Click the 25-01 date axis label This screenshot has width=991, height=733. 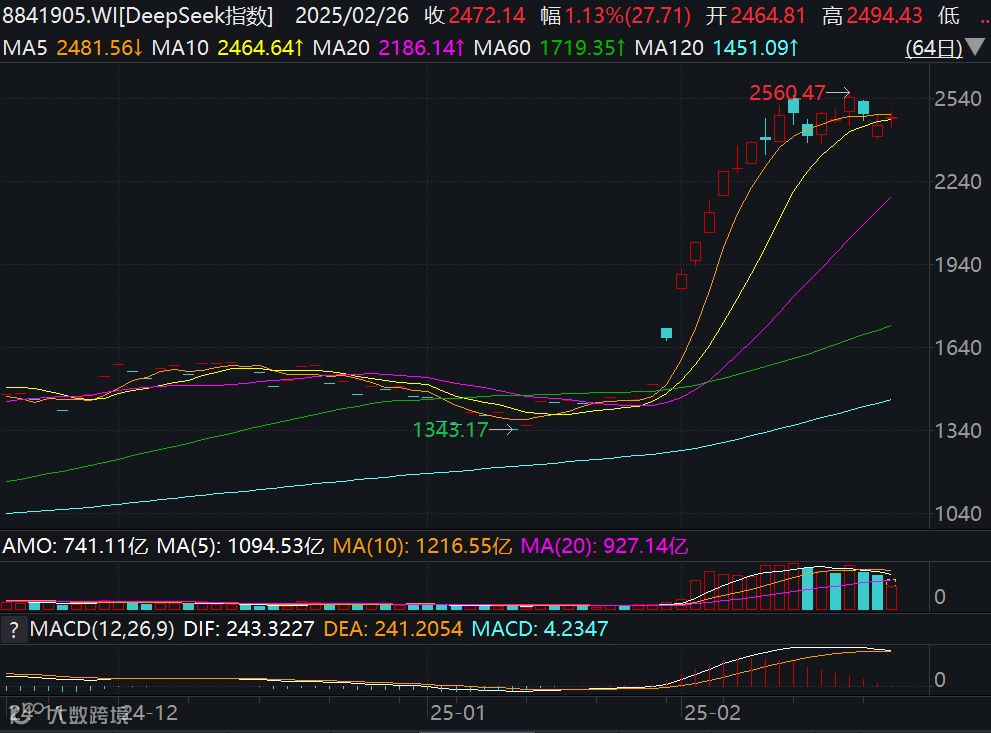(x=458, y=713)
